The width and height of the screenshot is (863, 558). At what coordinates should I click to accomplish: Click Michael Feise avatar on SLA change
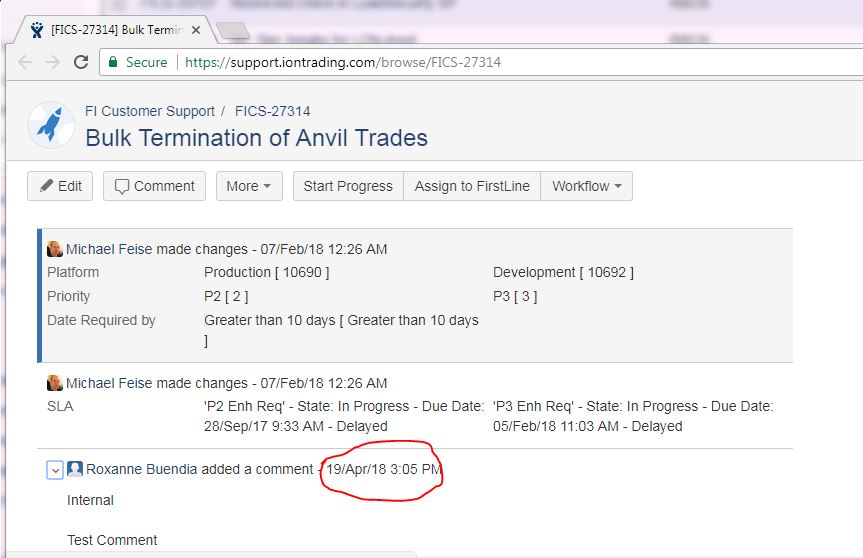(54, 383)
